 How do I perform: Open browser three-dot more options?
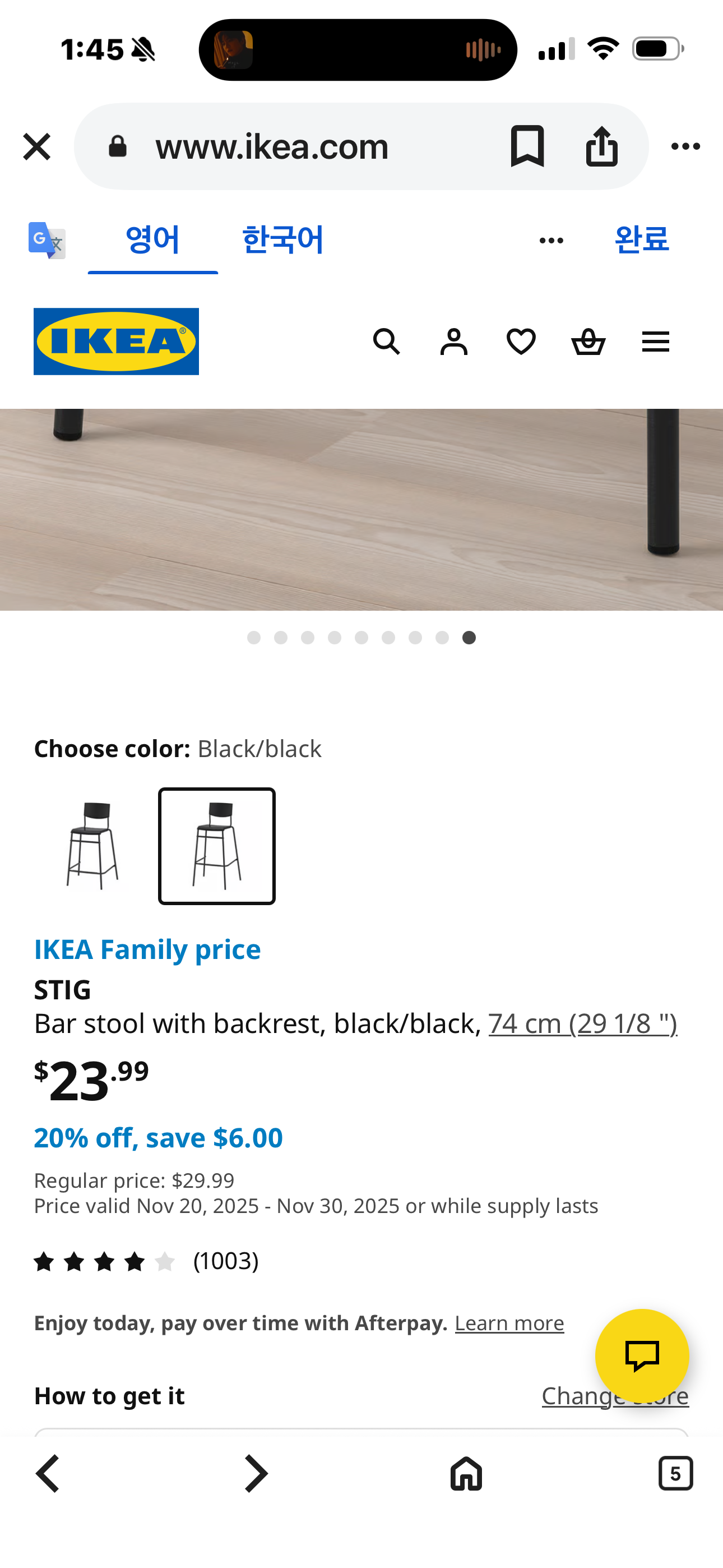coord(685,146)
